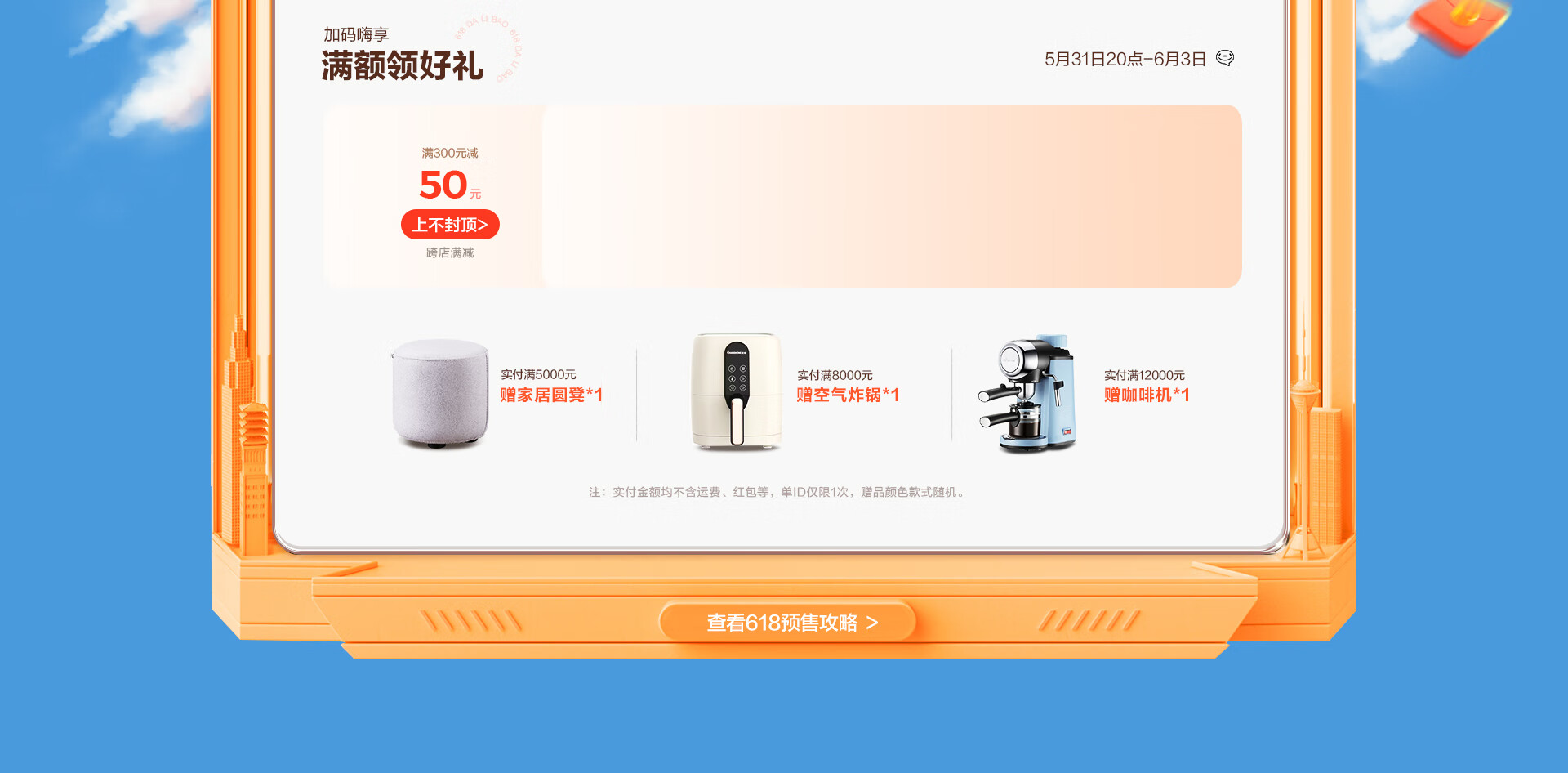Click the smiley chat bubble icon

(1225, 58)
